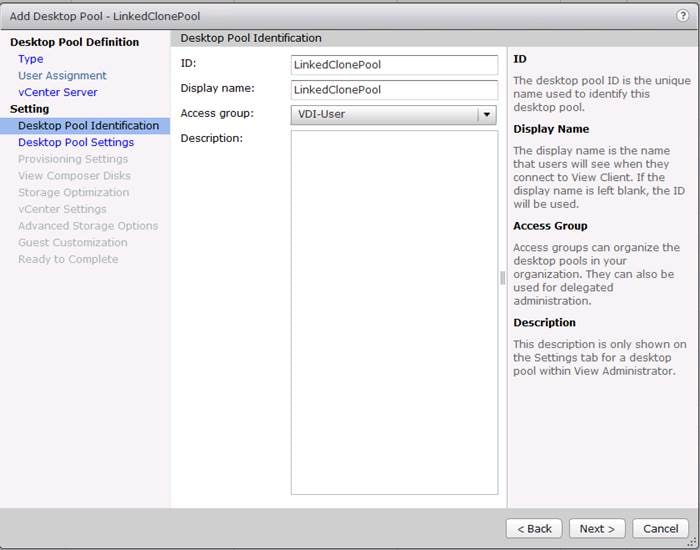Click the Desktop Pool Identification panel header
Viewport: 700px width, 550px height.
click(251, 38)
